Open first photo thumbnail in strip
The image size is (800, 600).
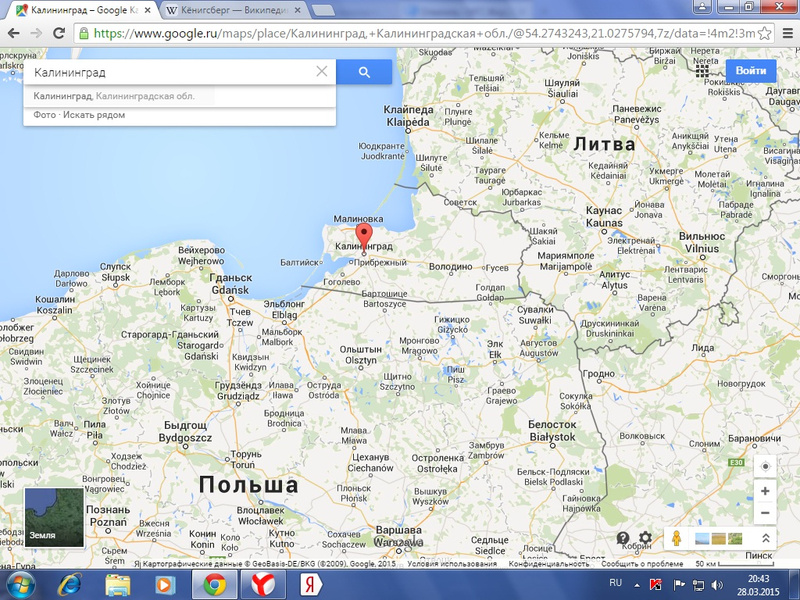[x=702, y=538]
